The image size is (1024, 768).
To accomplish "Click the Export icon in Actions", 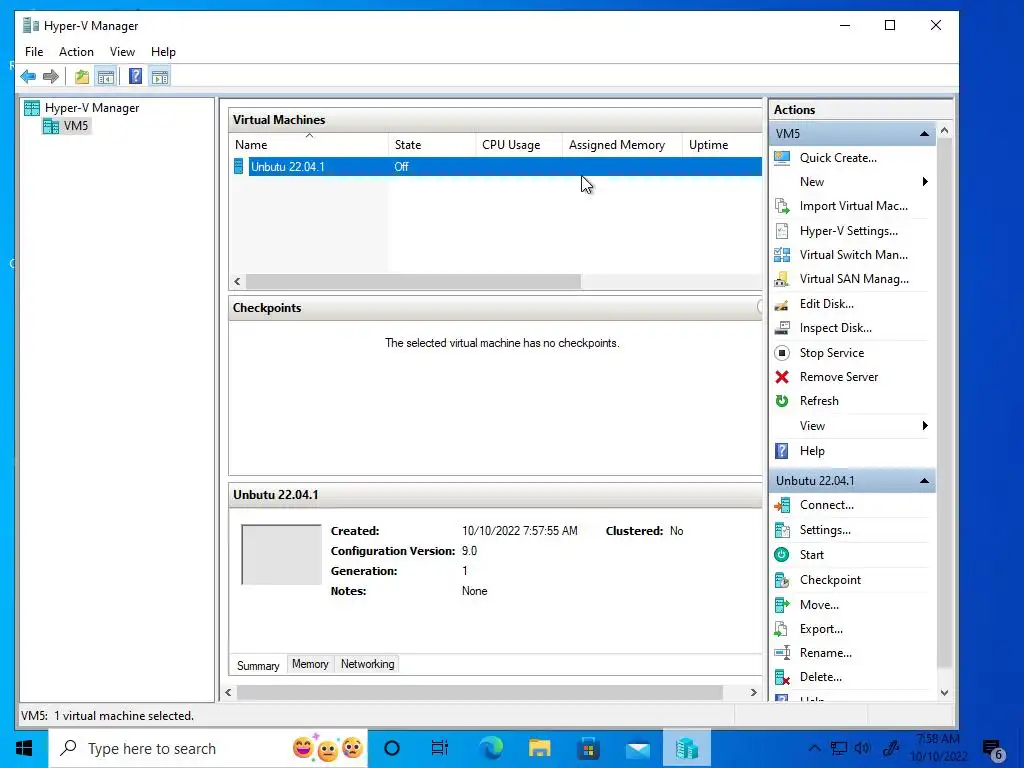I will (x=782, y=629).
